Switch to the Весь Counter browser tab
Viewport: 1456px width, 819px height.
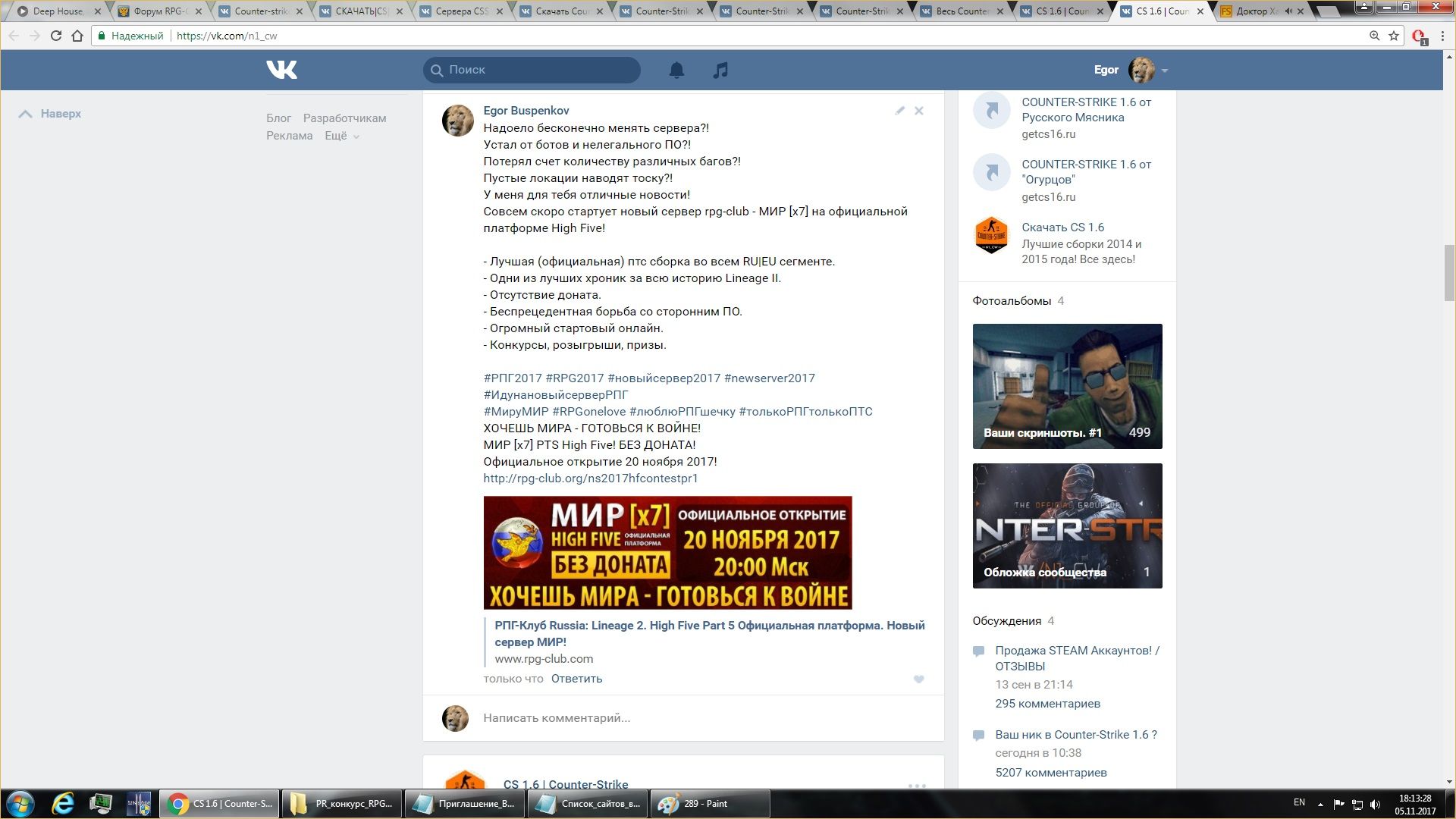pos(962,11)
